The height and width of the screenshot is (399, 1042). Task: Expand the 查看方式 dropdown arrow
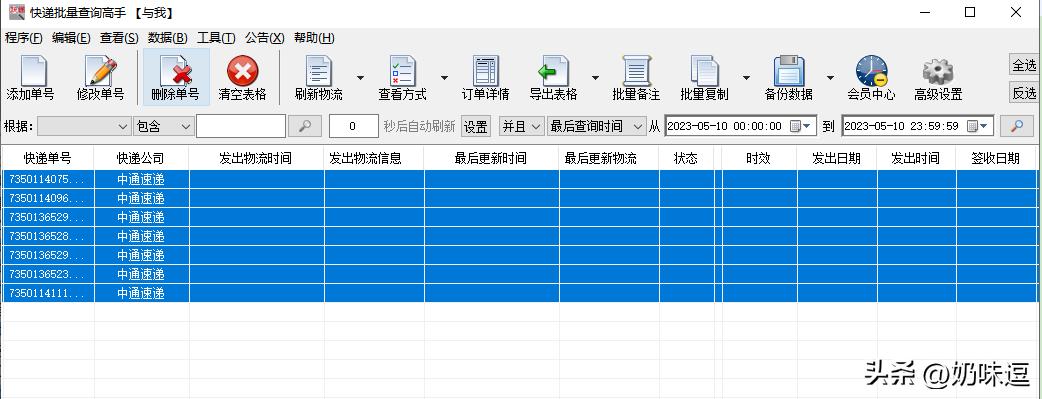pos(445,78)
